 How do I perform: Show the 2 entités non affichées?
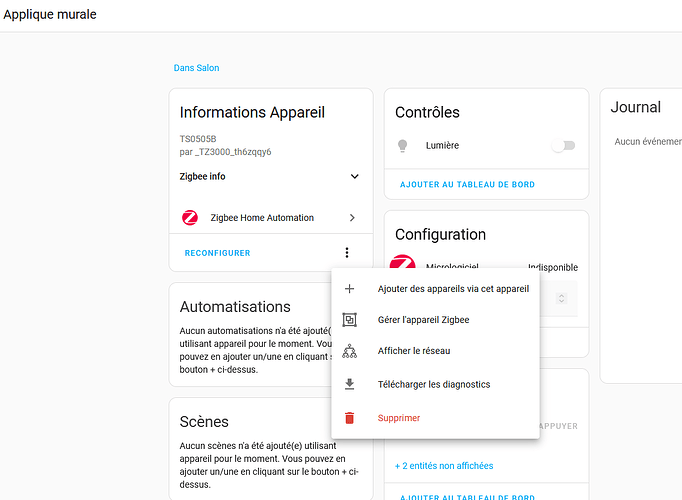coord(444,466)
